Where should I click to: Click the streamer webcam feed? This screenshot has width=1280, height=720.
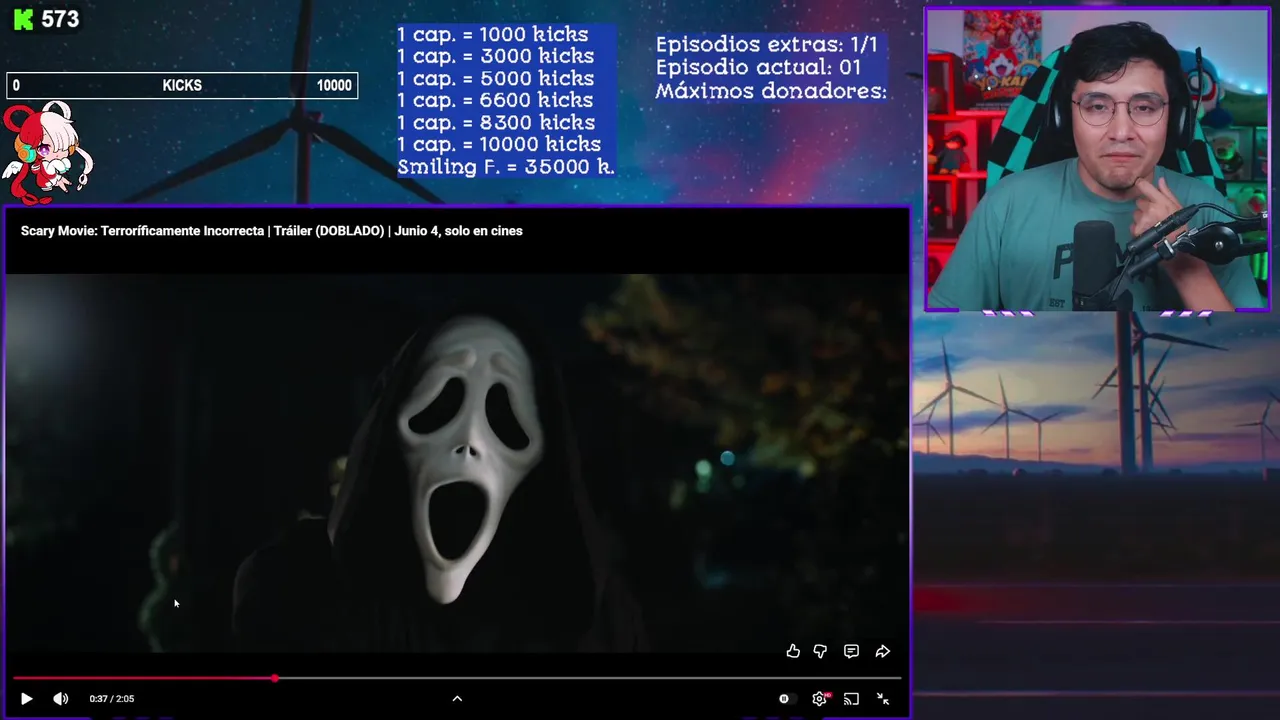coord(1097,160)
